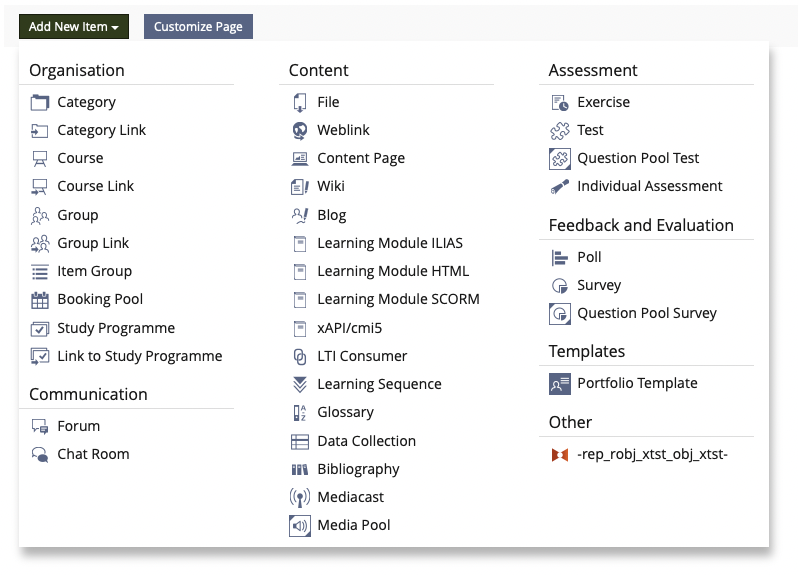Select Course from the Organisation list
Image resolution: width=798 pixels, height=575 pixels.
point(80,158)
